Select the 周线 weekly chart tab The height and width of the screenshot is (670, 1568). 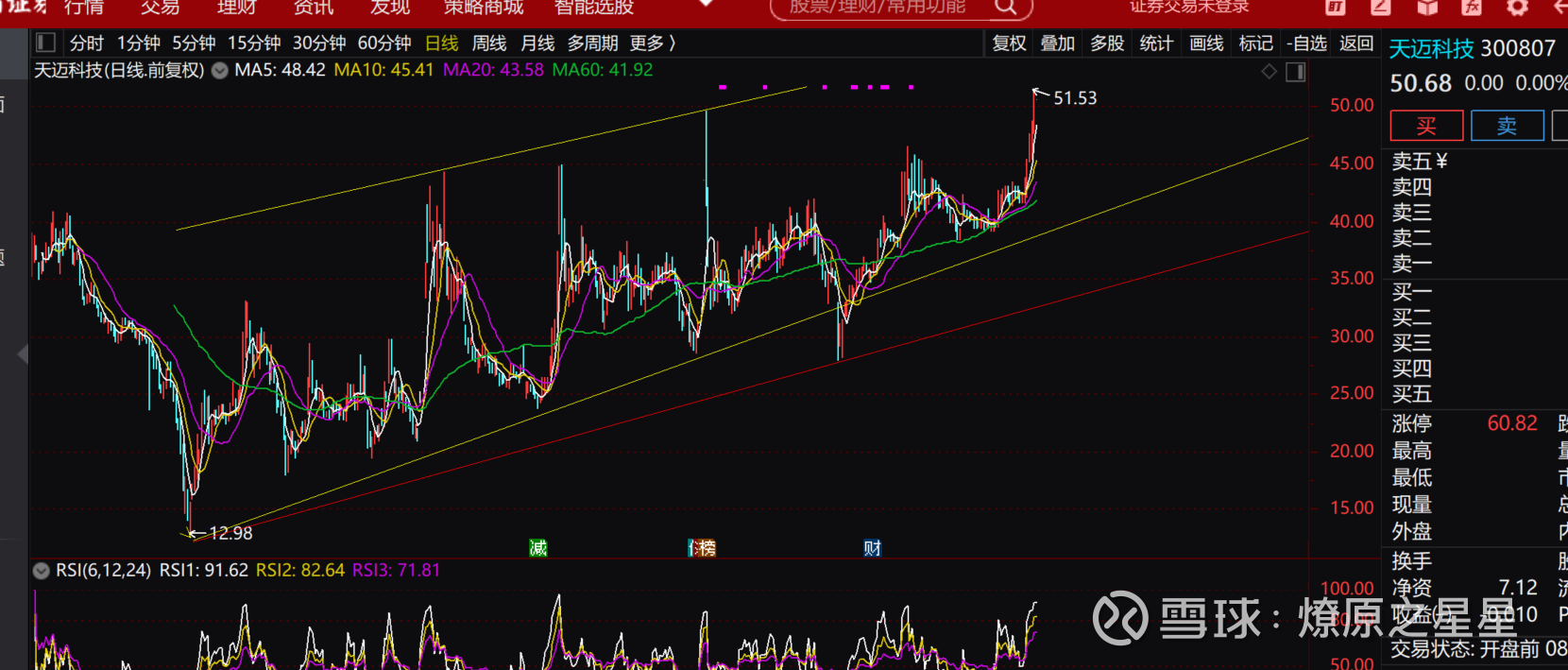(x=489, y=43)
